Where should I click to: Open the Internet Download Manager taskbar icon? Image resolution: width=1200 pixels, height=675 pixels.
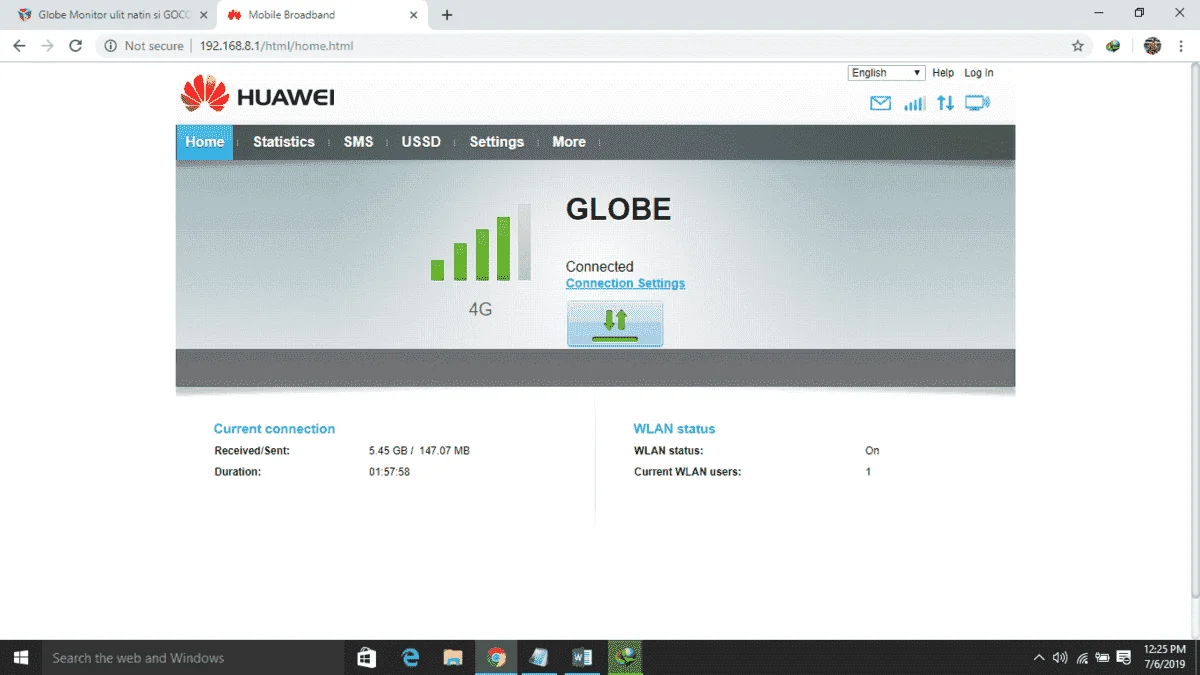tap(625, 657)
